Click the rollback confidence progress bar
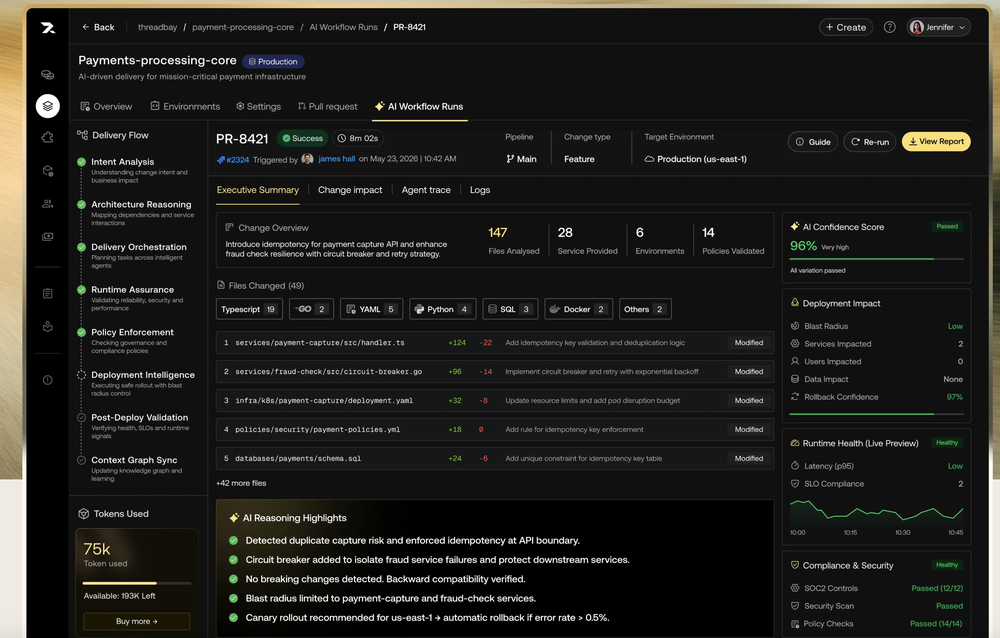This screenshot has width=1000, height=638. tap(876, 414)
